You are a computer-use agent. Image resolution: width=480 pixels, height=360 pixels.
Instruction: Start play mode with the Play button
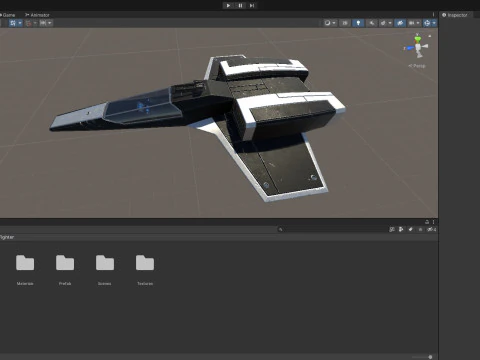pos(228,5)
